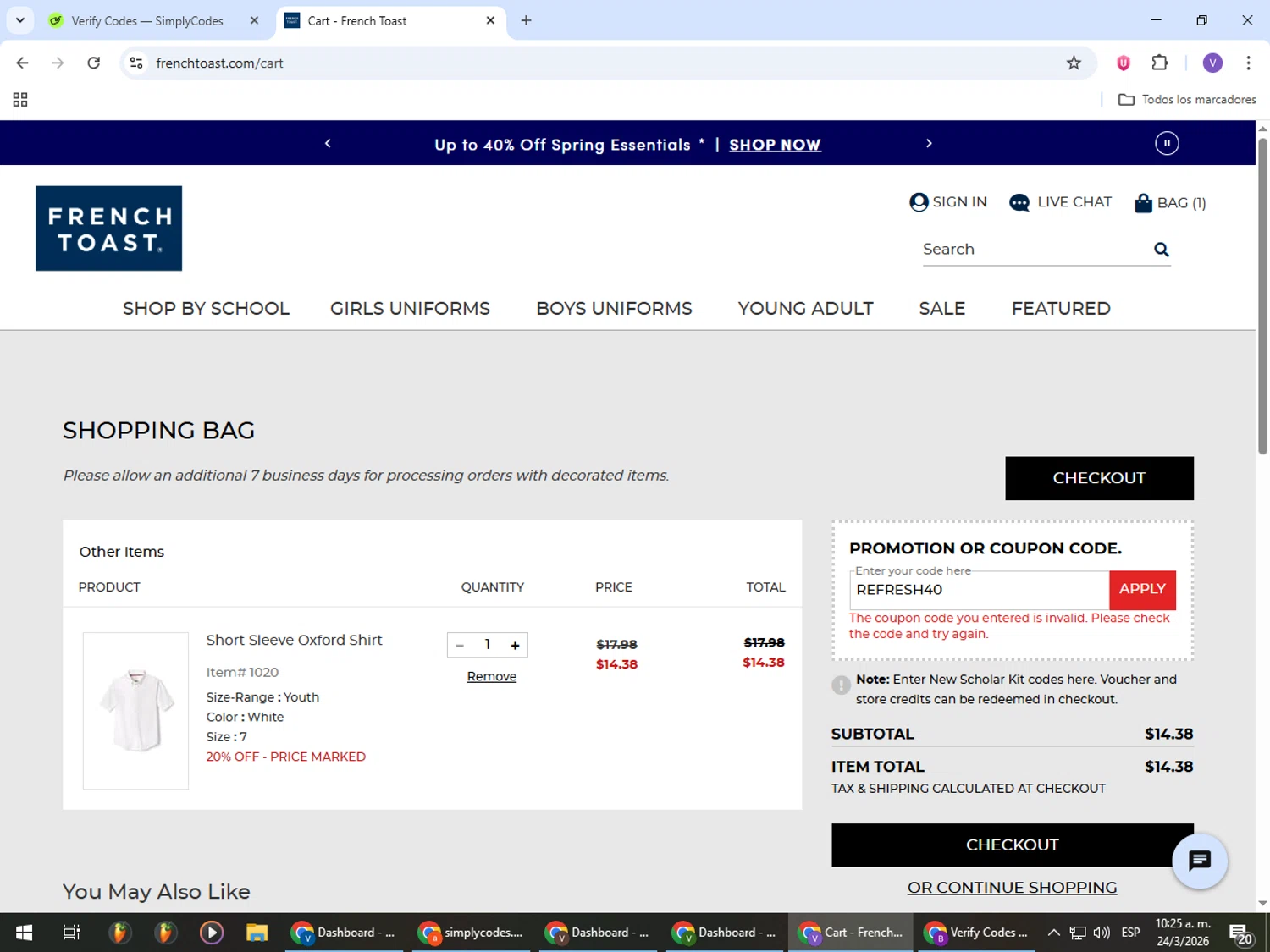Click the search magnifier icon

[x=1161, y=250]
